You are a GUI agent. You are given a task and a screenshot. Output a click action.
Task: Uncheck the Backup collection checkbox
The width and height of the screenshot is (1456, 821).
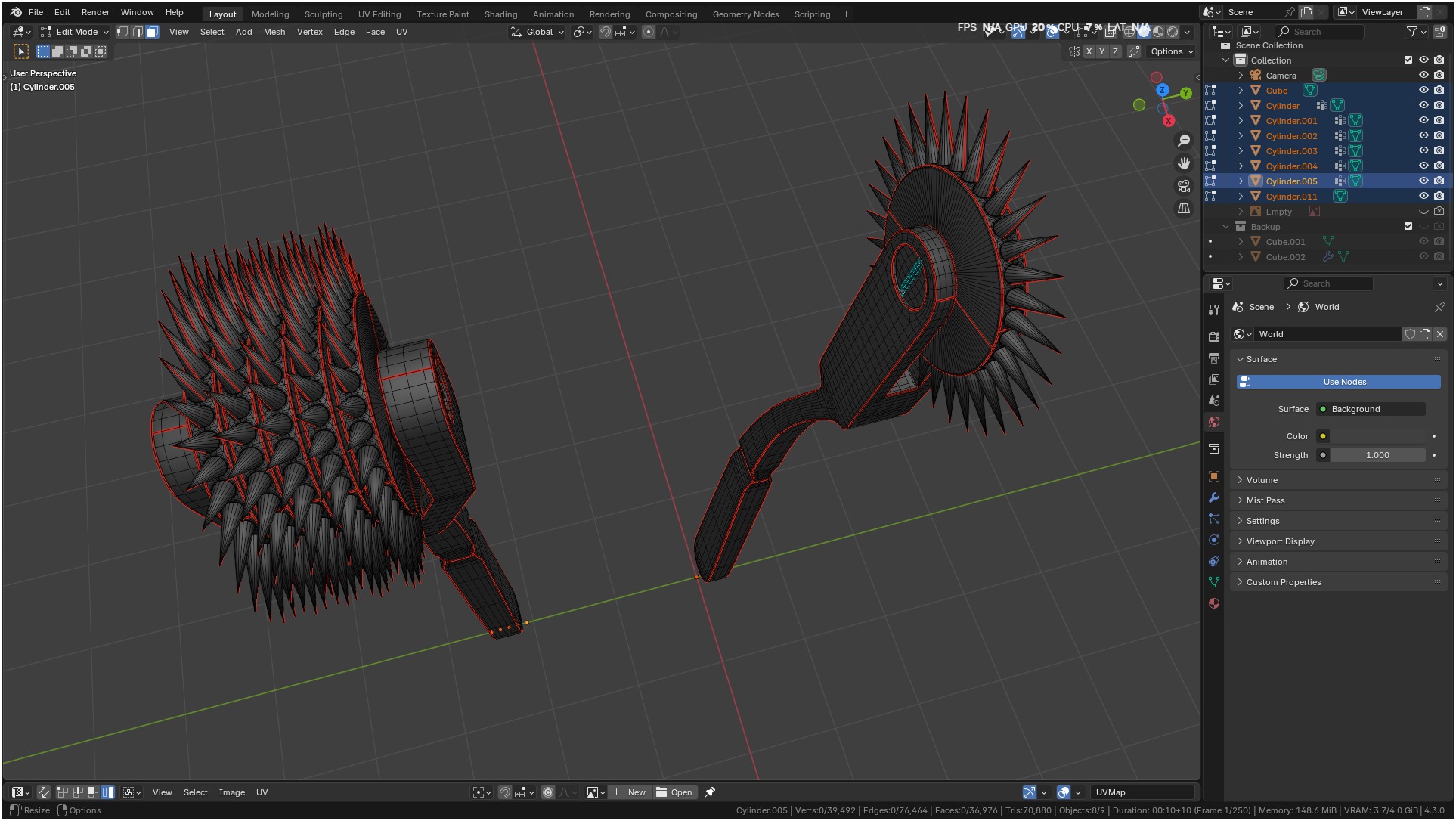(1408, 226)
